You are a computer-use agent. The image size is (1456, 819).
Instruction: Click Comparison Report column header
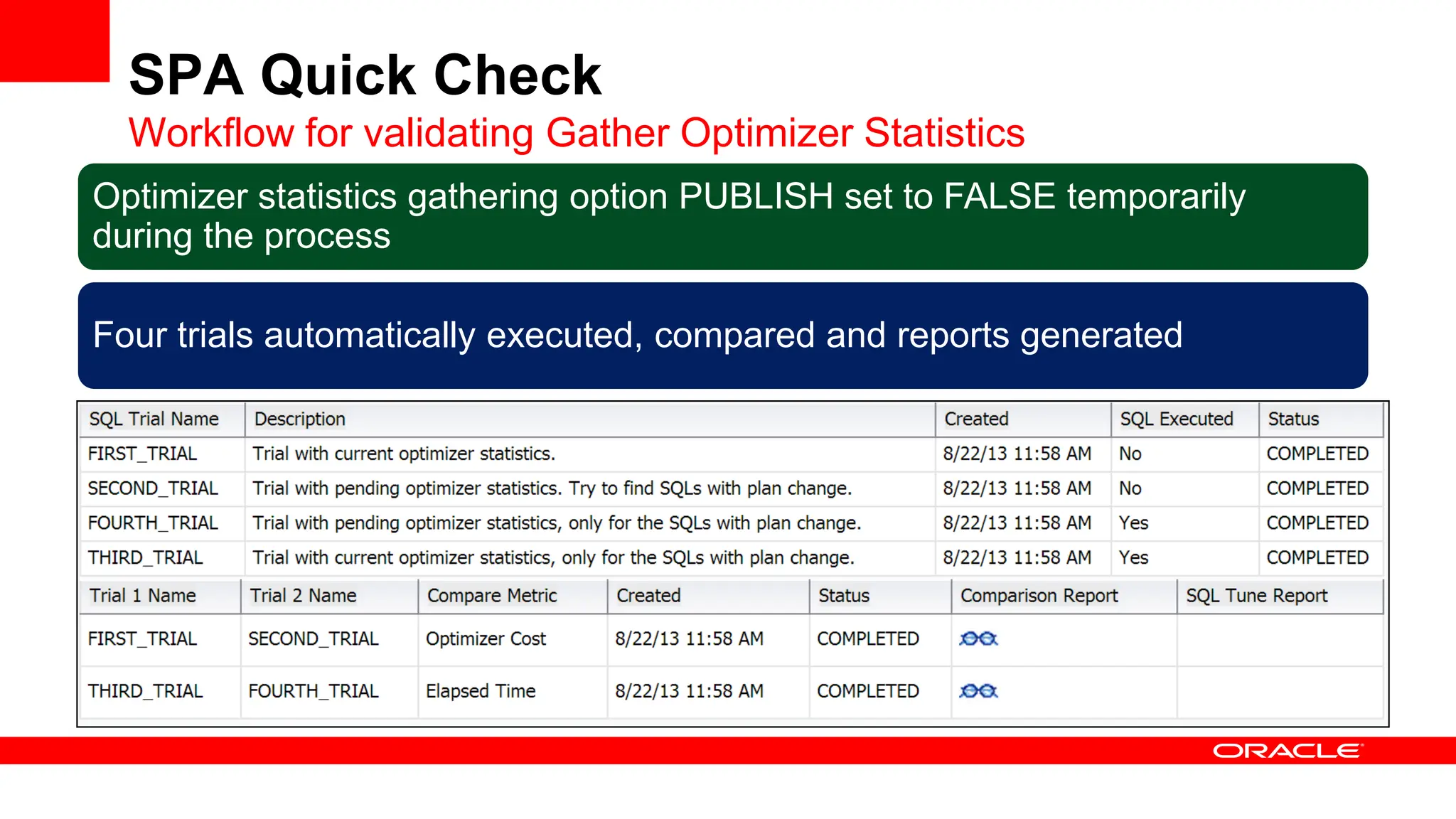pyautogui.click(x=1039, y=596)
